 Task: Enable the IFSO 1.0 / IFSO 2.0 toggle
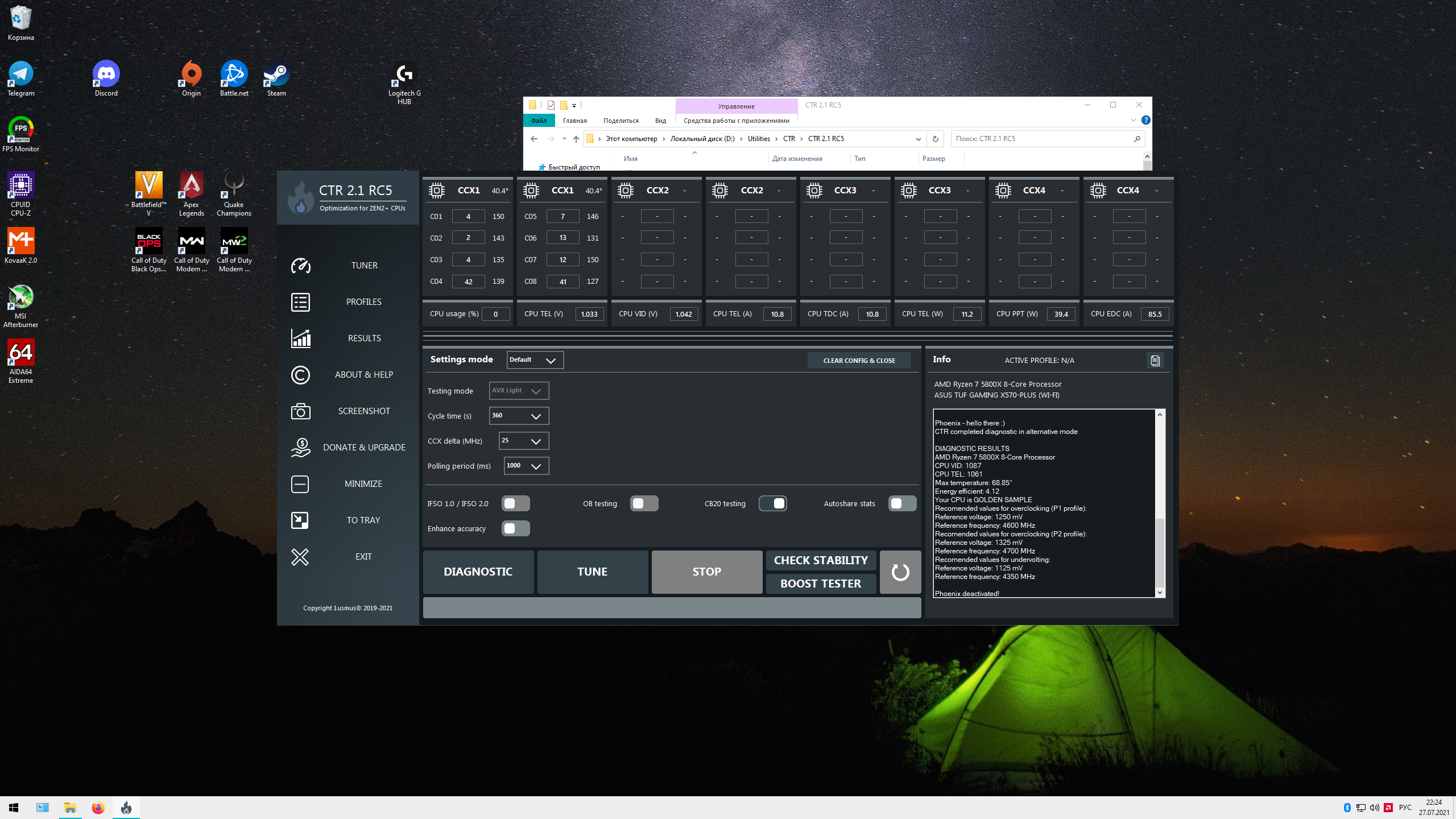tap(515, 503)
